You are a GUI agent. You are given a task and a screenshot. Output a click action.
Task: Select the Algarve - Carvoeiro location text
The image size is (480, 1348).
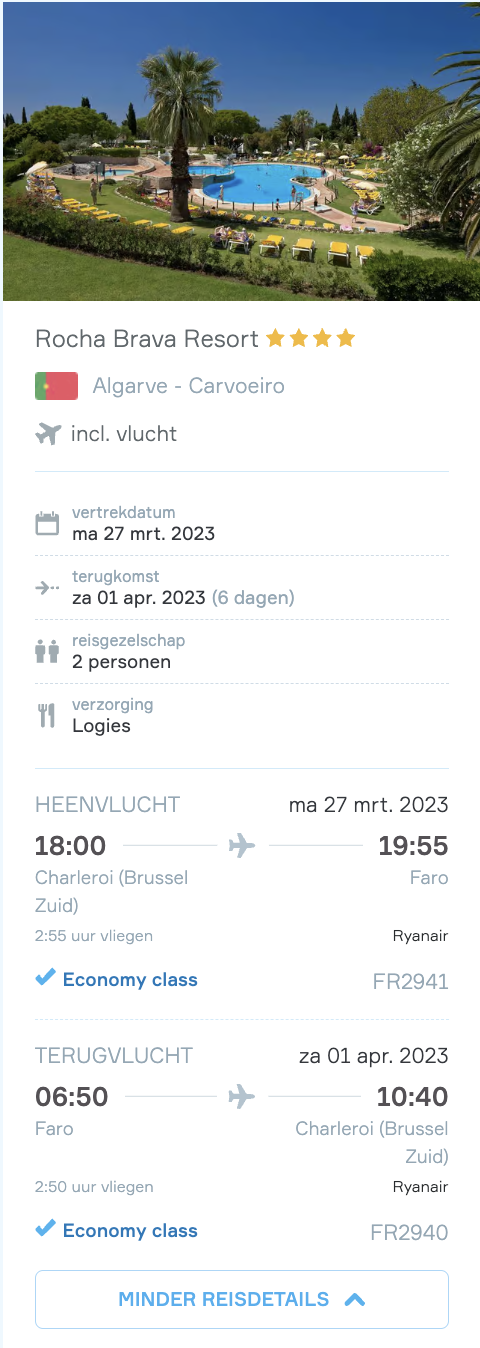coord(189,386)
